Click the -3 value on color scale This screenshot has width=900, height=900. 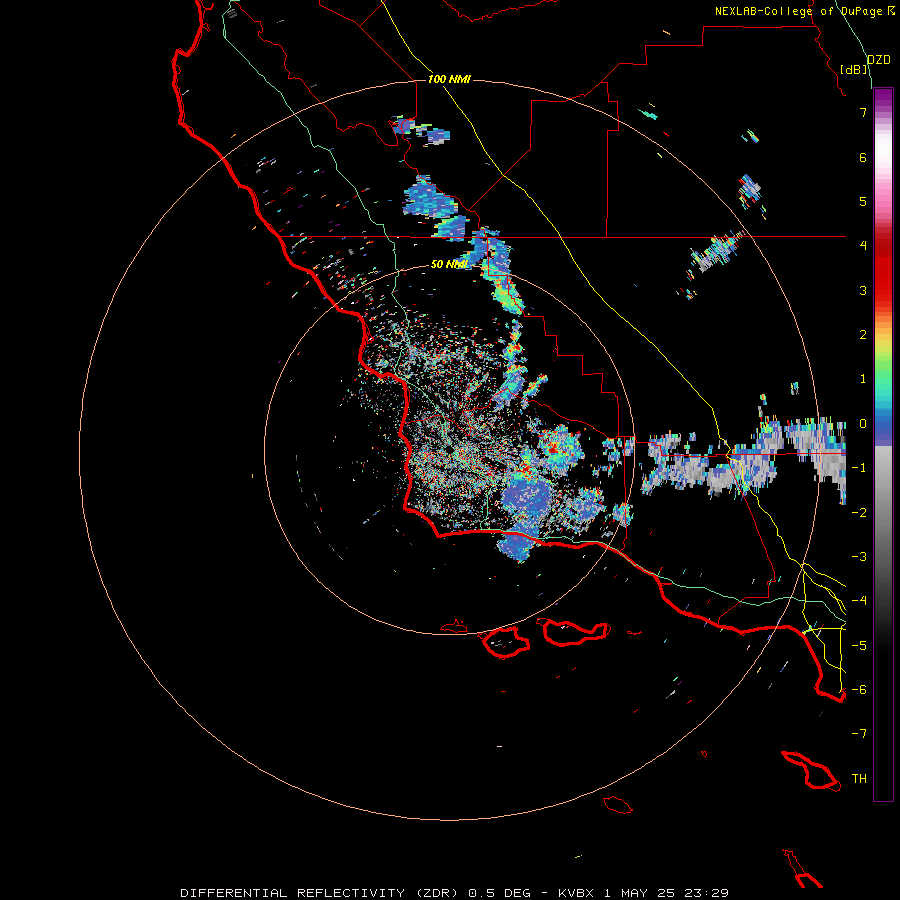pos(859,557)
